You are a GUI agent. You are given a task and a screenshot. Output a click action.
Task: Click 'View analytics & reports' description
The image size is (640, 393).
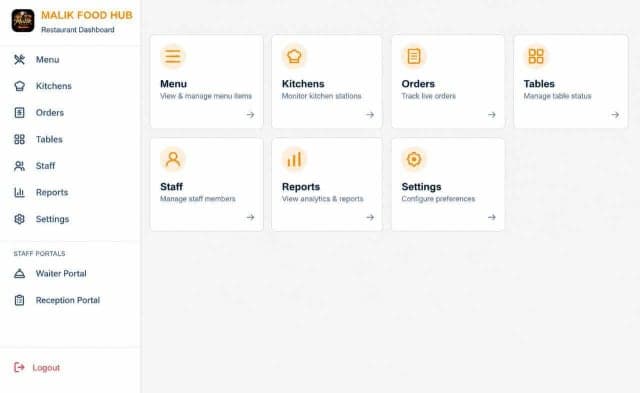pyautogui.click(x=322, y=199)
